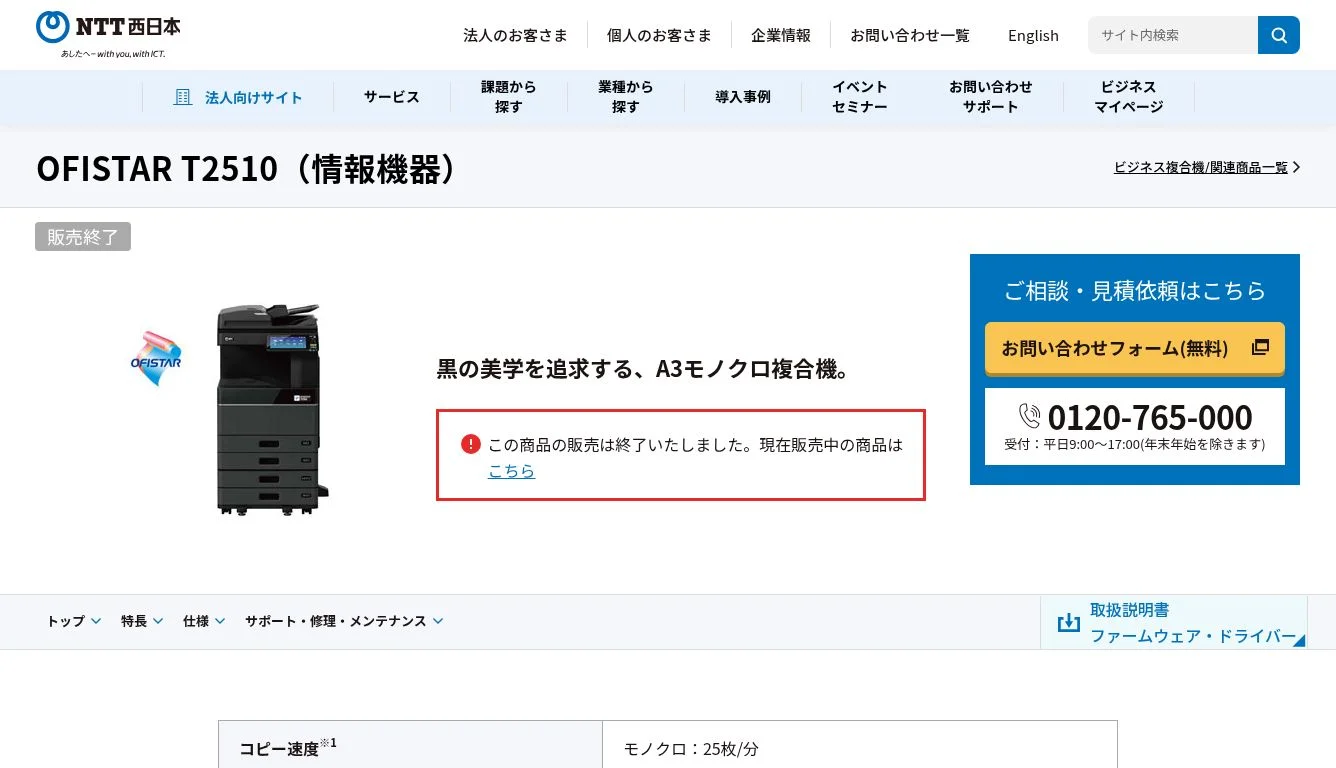Open the 業種から探す menu
1336x768 pixels.
click(x=626, y=97)
